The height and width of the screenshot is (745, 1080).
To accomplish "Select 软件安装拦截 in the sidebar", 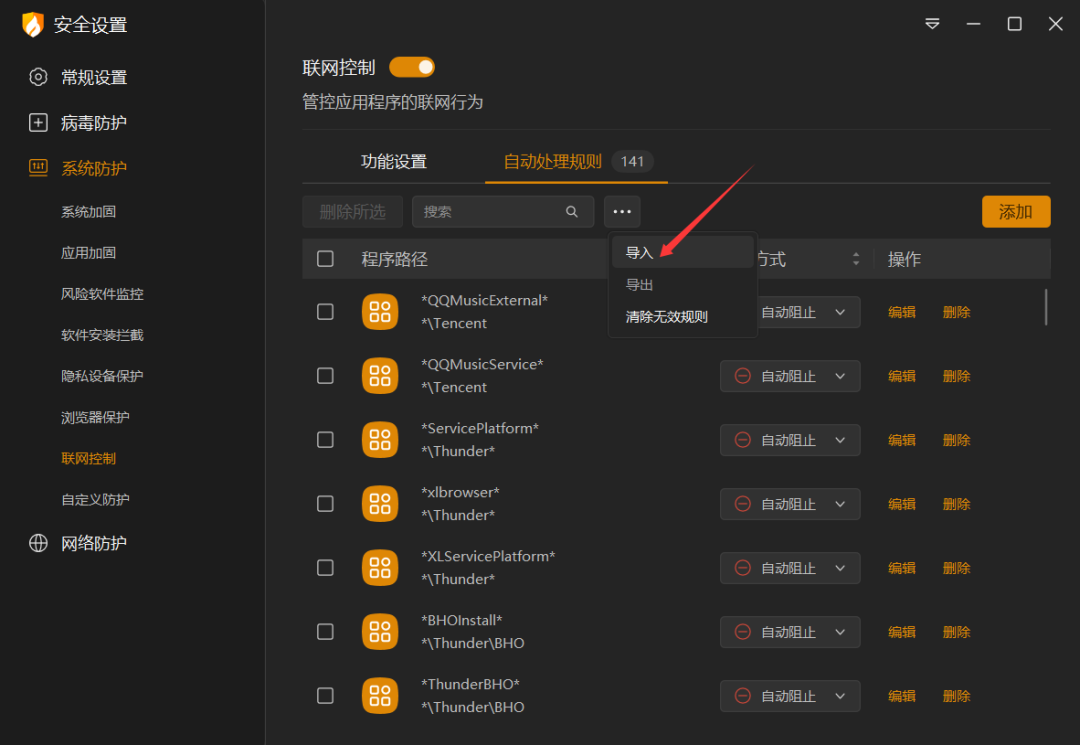I will tap(102, 335).
